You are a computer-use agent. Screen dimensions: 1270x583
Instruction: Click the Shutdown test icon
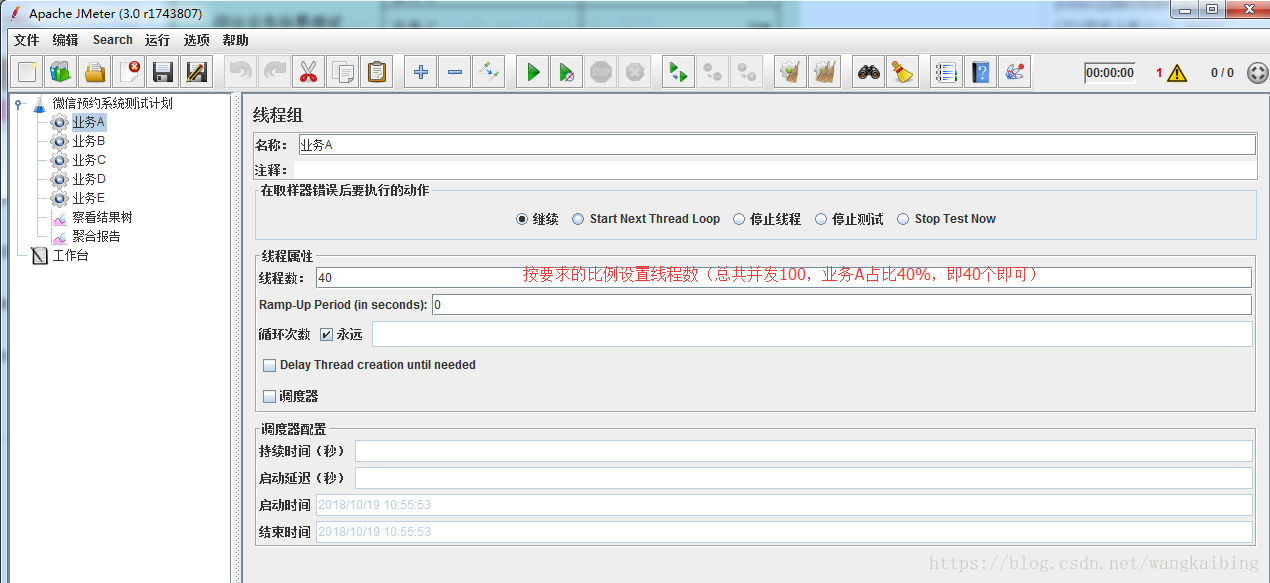click(634, 72)
